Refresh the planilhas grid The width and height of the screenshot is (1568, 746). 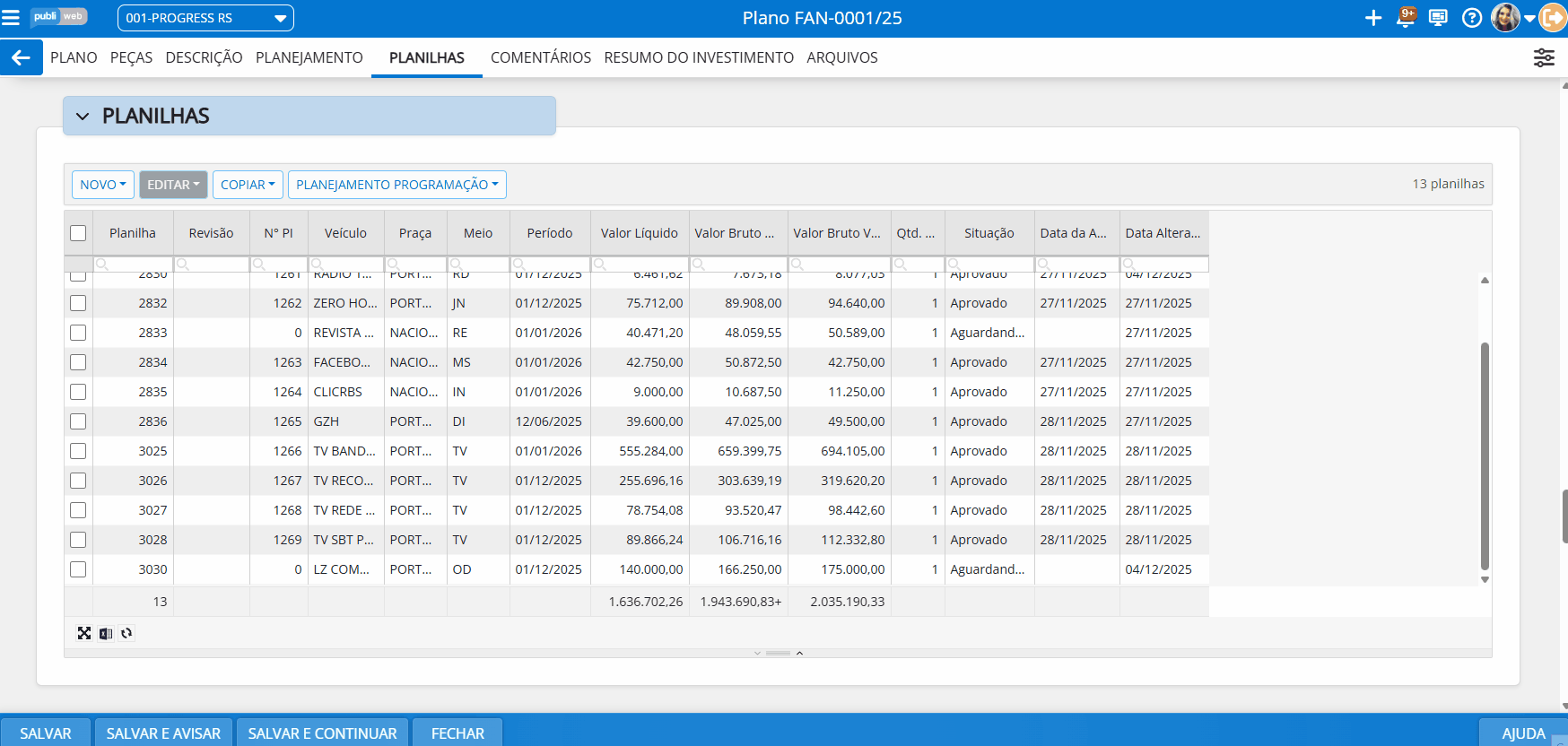pos(126,633)
